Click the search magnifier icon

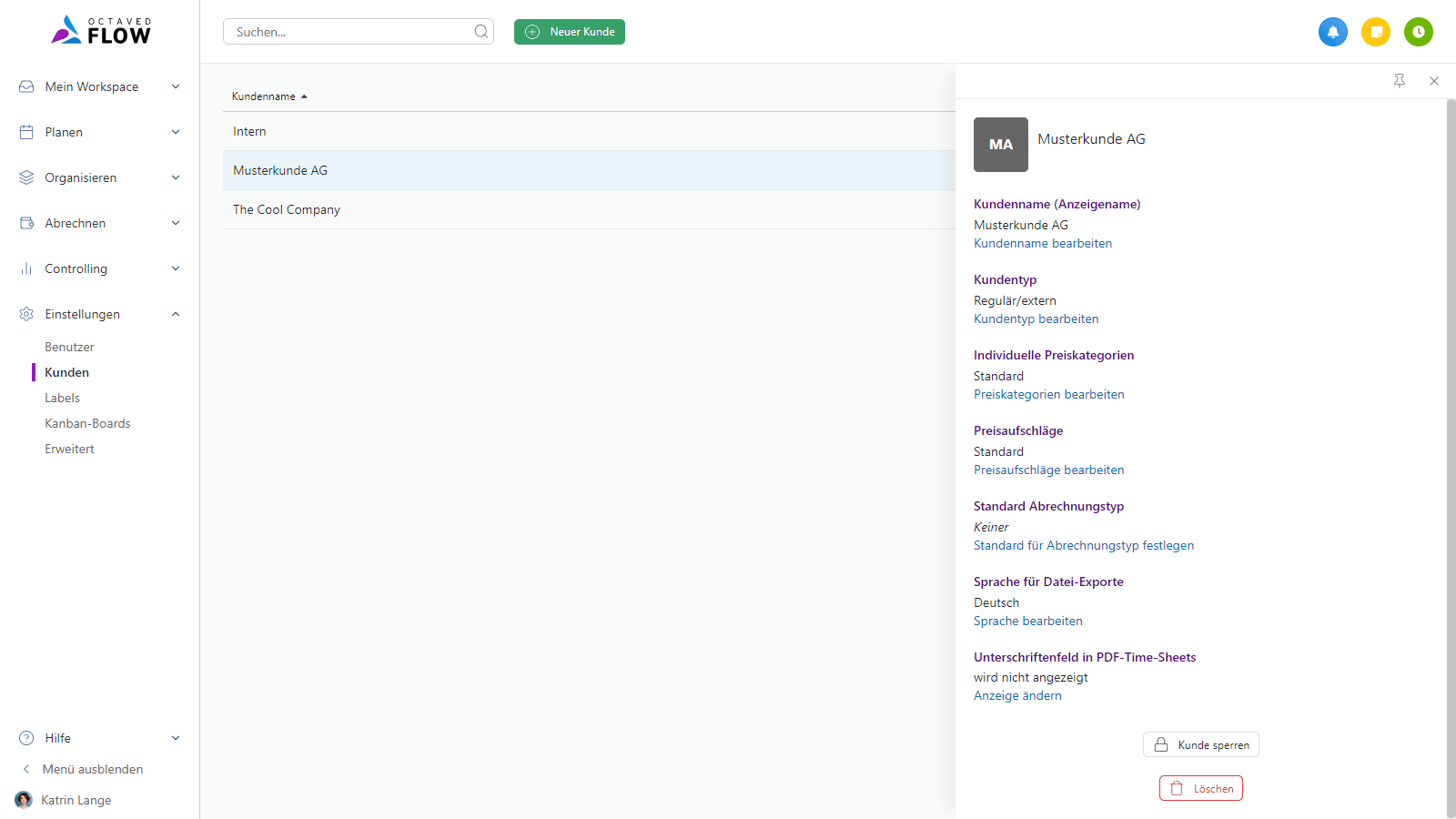(480, 32)
